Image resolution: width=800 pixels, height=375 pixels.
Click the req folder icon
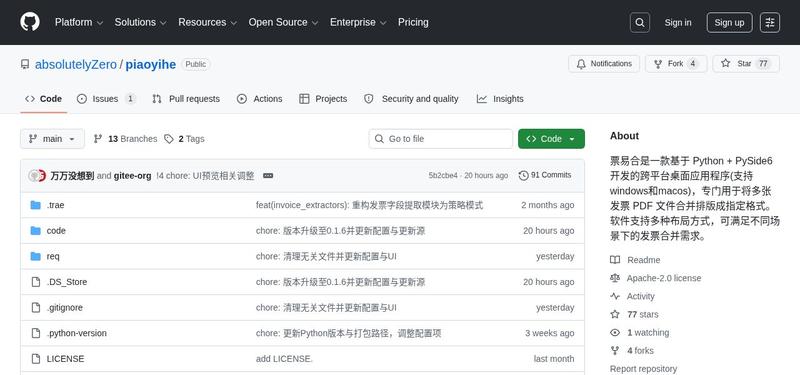coord(35,256)
